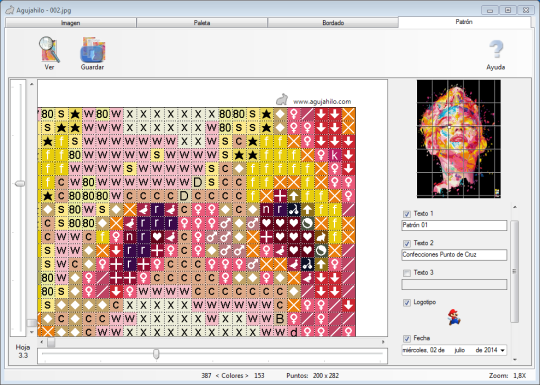Click the options panel scroll down arrow

click(515, 360)
